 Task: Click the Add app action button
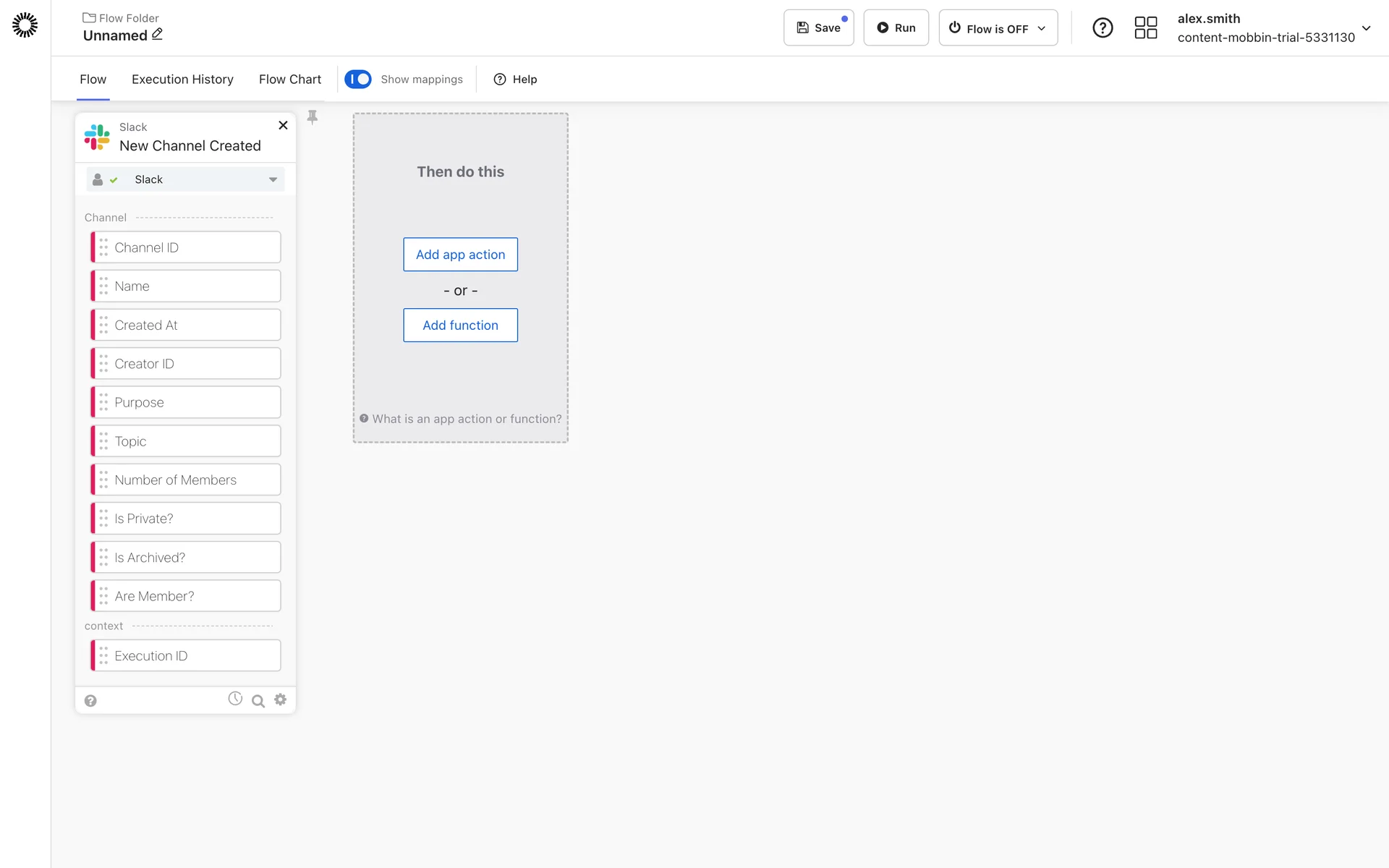click(x=460, y=255)
